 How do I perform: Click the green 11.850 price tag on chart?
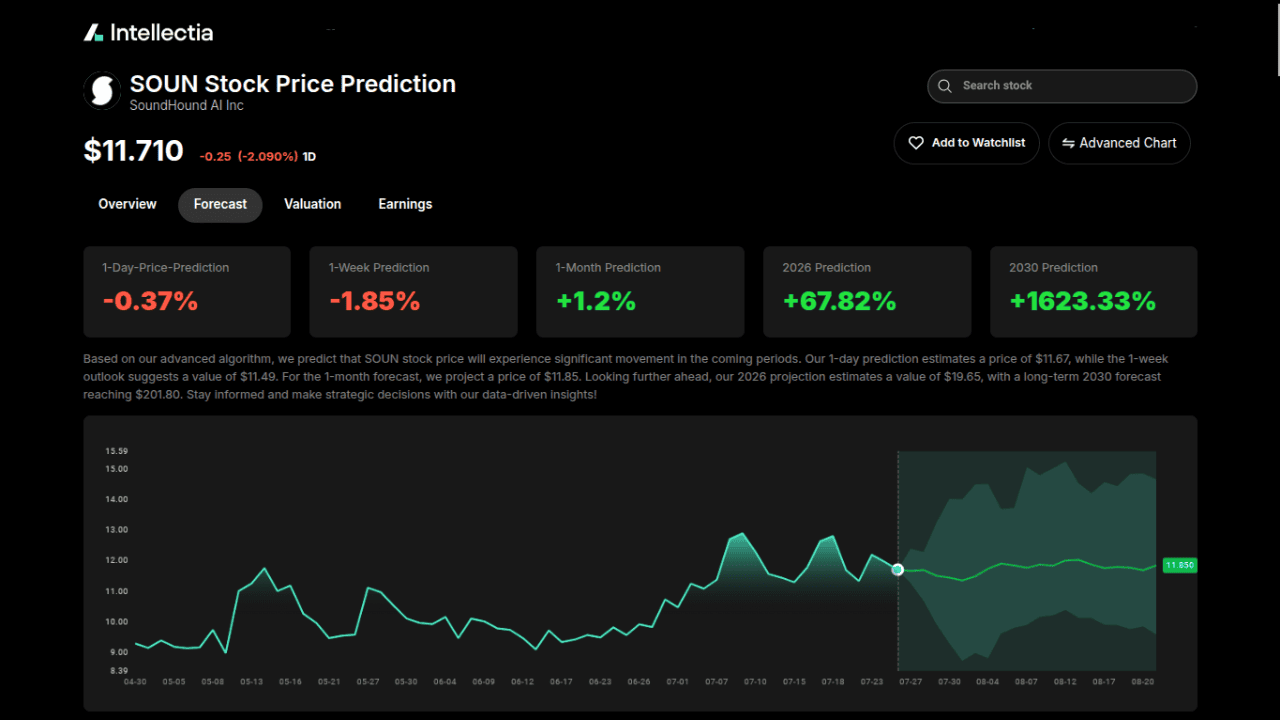point(1180,565)
